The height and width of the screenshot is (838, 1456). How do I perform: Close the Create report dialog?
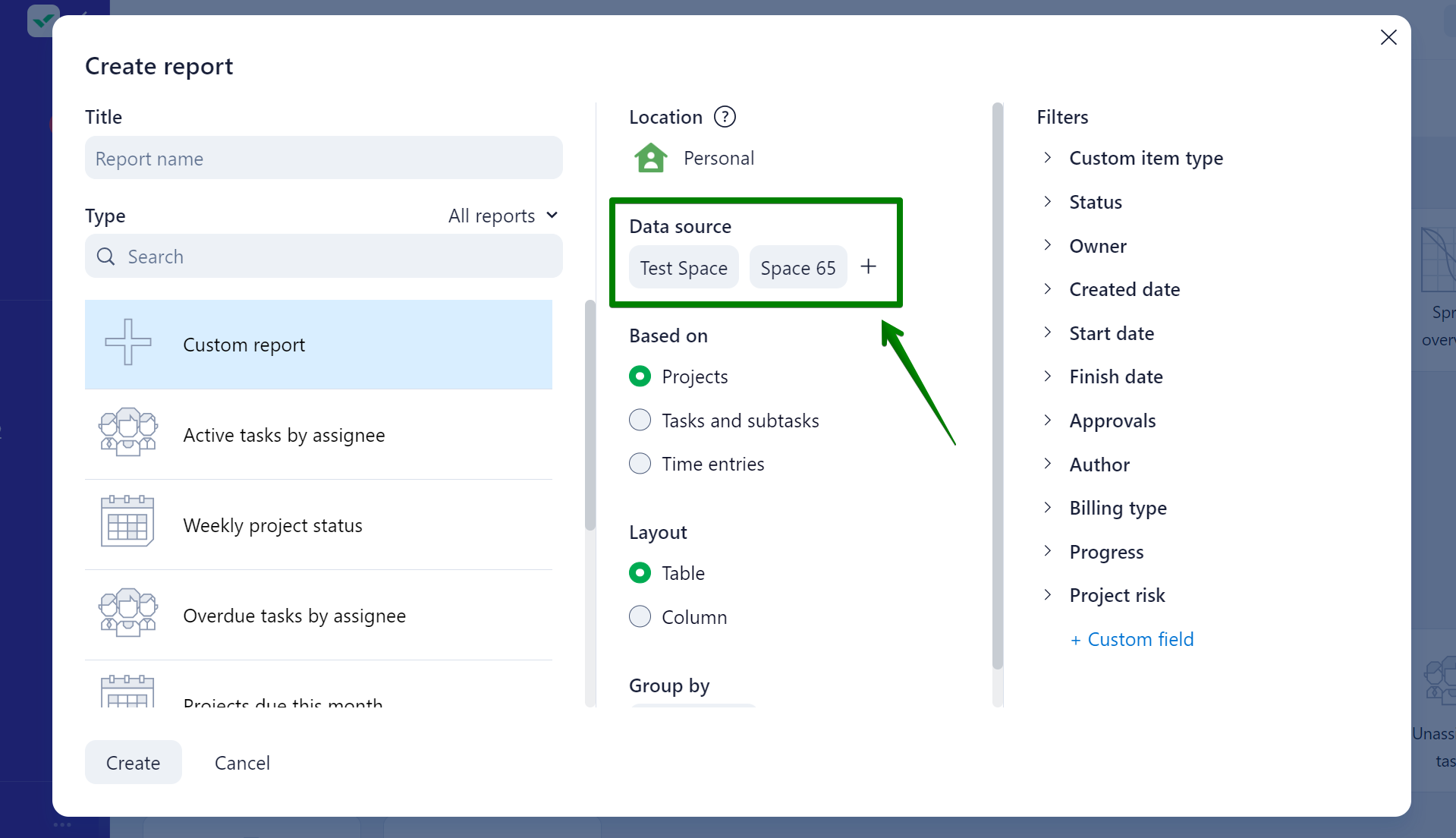tap(1388, 37)
